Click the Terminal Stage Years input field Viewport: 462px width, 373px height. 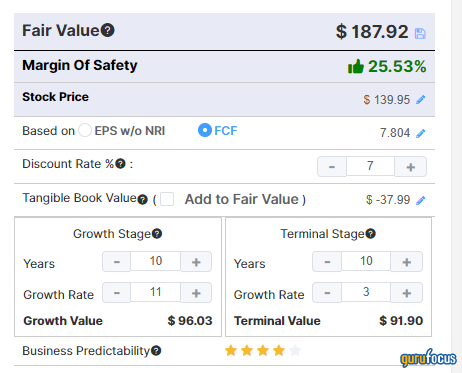(x=366, y=261)
